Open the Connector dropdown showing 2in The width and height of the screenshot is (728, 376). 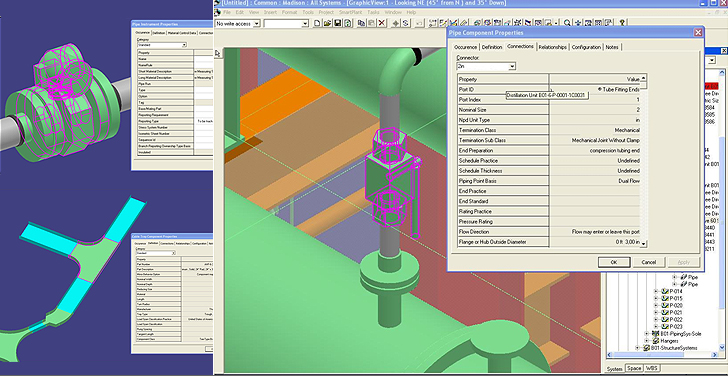click(512, 67)
